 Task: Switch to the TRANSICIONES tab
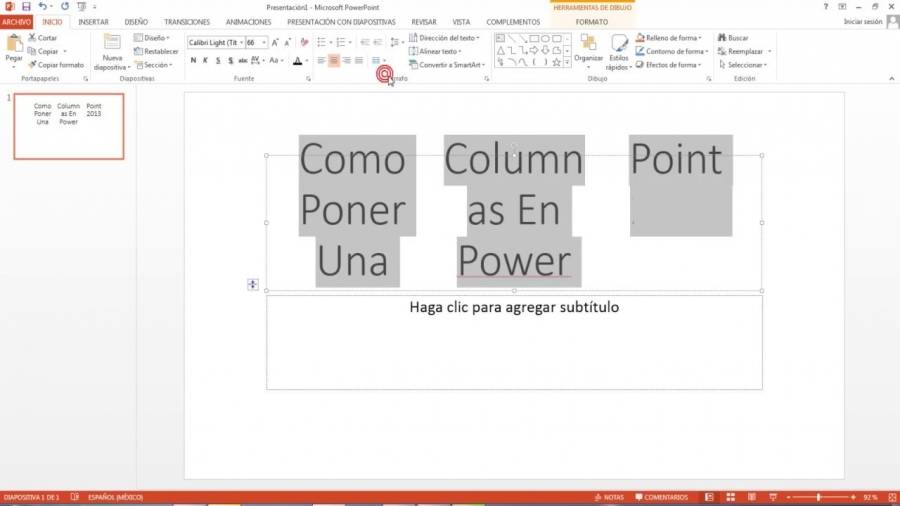click(x=187, y=22)
